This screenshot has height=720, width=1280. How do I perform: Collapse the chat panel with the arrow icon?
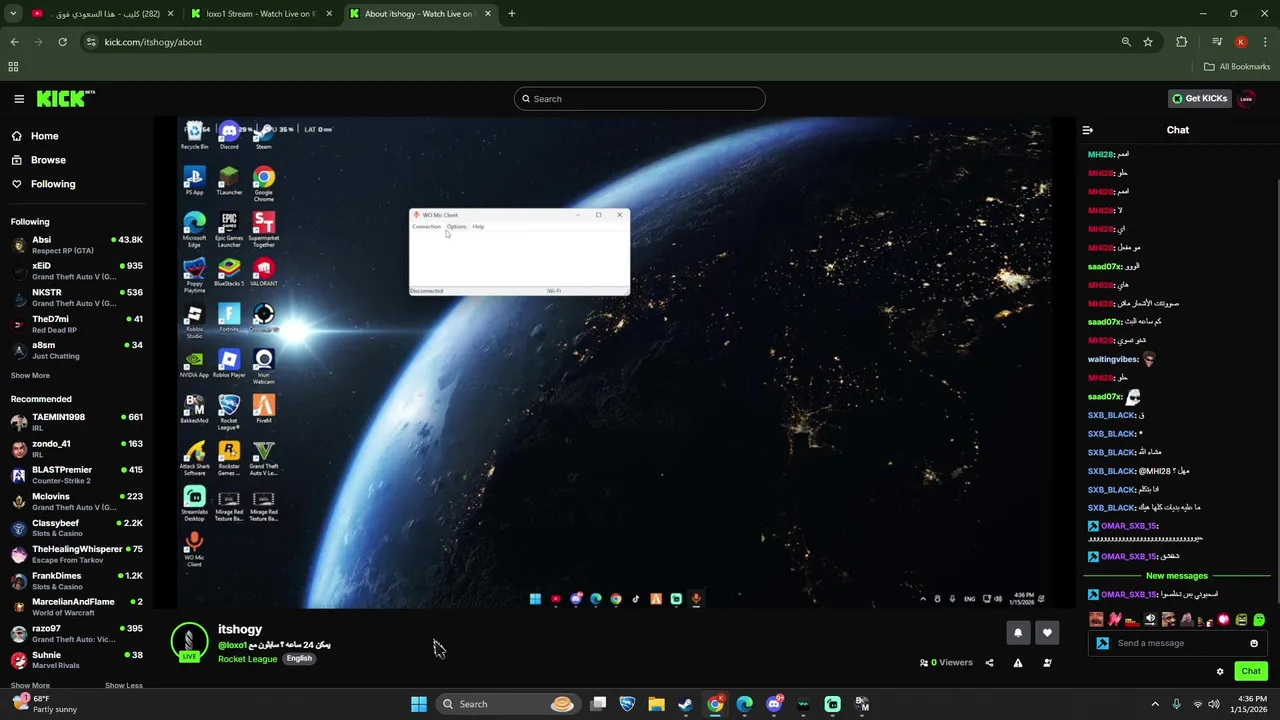pyautogui.click(x=1088, y=130)
